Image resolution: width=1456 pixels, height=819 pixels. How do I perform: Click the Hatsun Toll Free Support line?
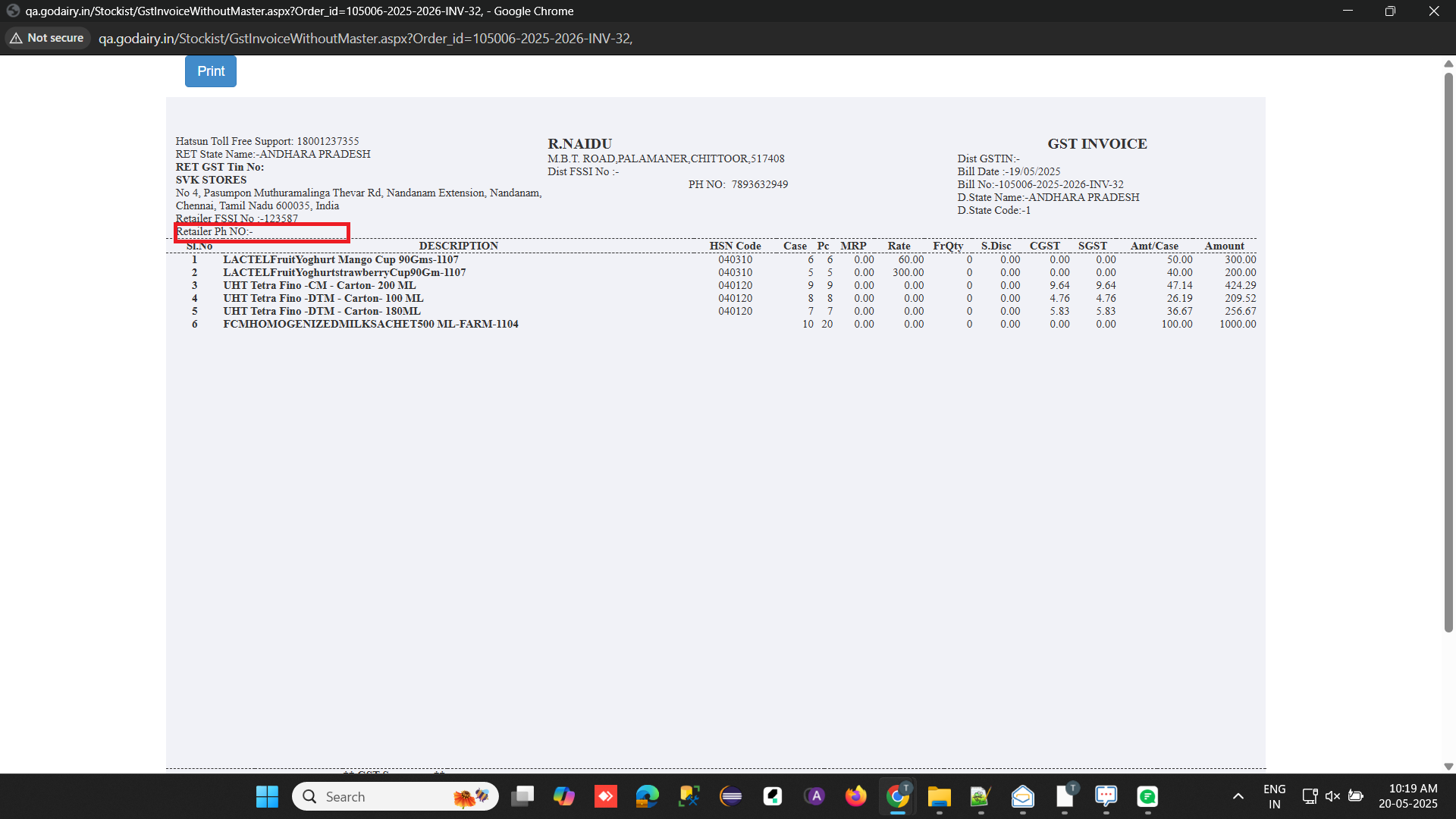tap(267, 141)
